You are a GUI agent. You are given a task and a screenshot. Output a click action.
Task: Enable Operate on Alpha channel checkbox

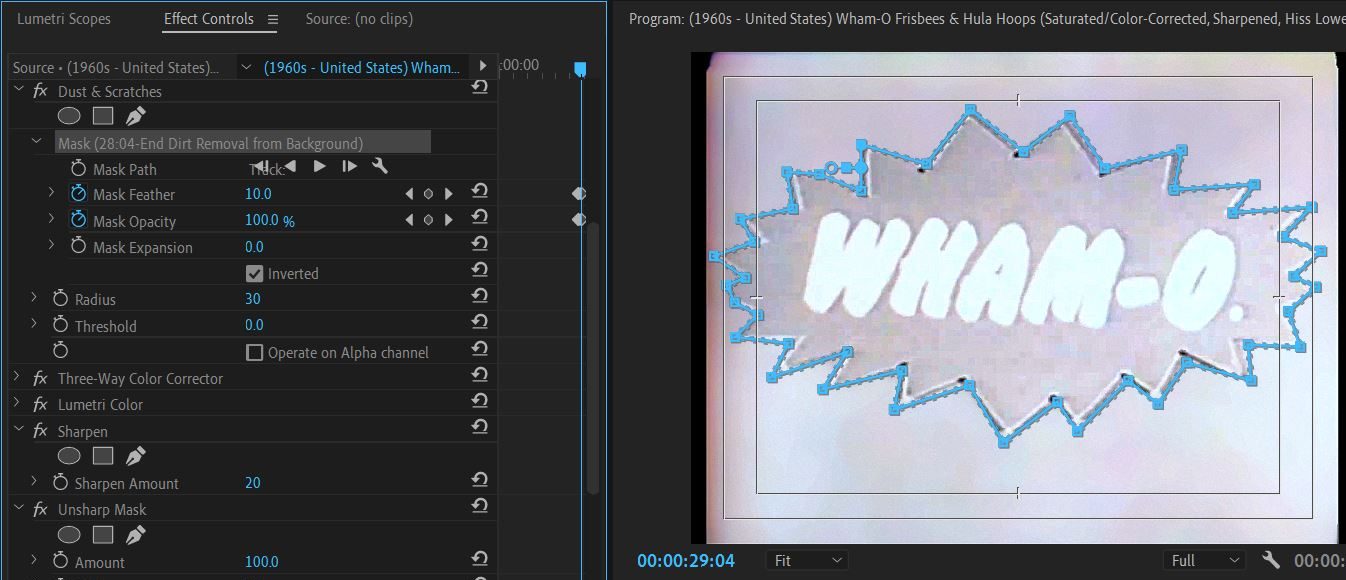coord(254,352)
